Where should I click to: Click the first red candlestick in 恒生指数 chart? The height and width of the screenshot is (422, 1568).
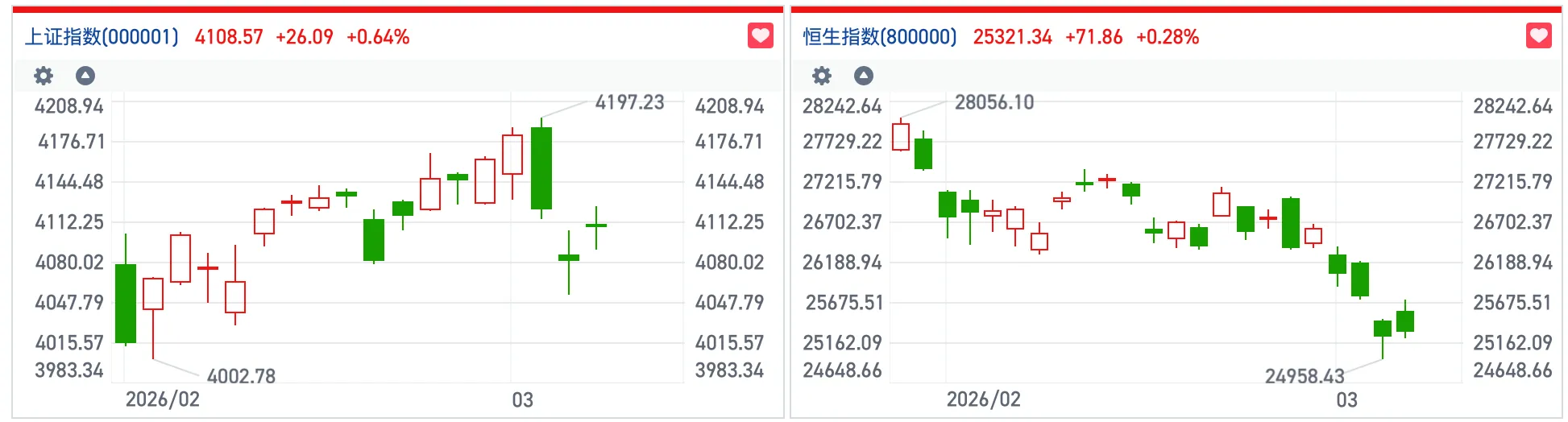click(901, 137)
